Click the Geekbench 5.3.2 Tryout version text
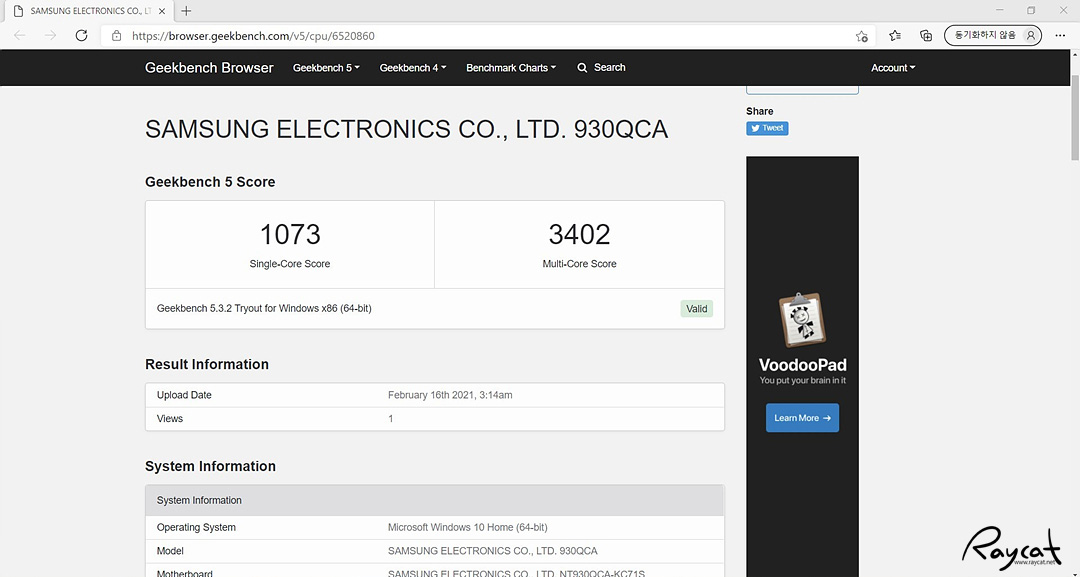The width and height of the screenshot is (1080, 577). coord(264,308)
